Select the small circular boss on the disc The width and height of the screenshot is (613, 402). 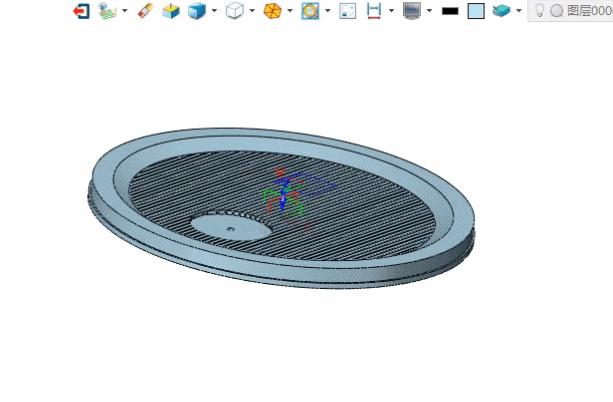pos(231,227)
